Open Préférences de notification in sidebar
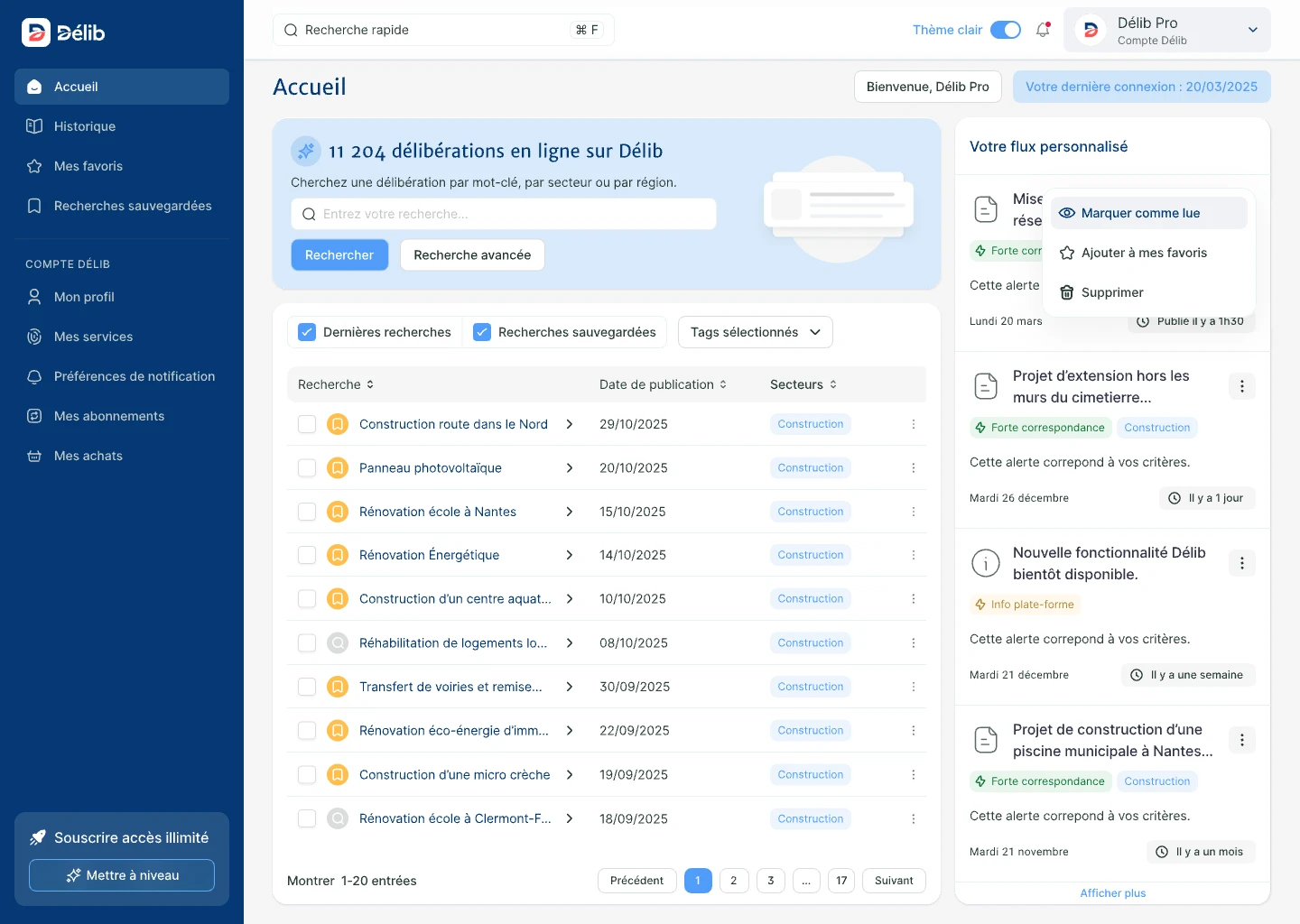Viewport: 1300px width, 924px height. pyautogui.click(x=122, y=376)
